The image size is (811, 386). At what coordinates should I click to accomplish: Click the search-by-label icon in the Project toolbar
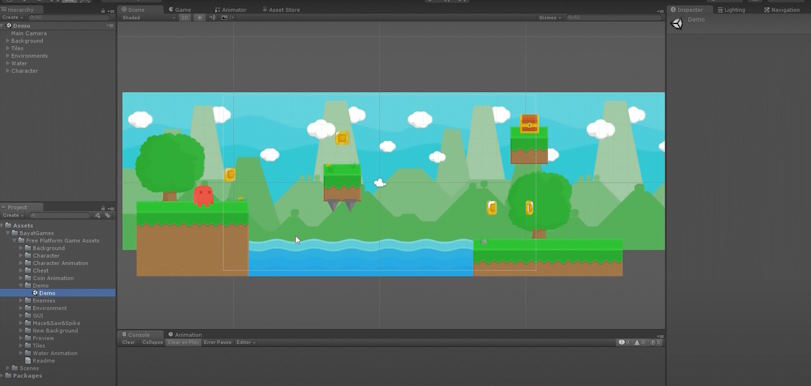click(x=107, y=215)
